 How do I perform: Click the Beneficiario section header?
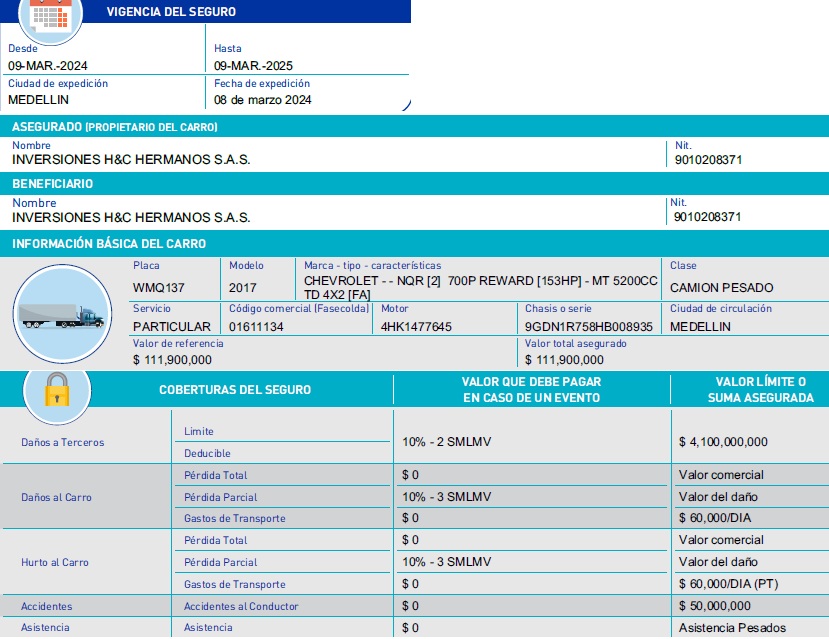[414, 184]
